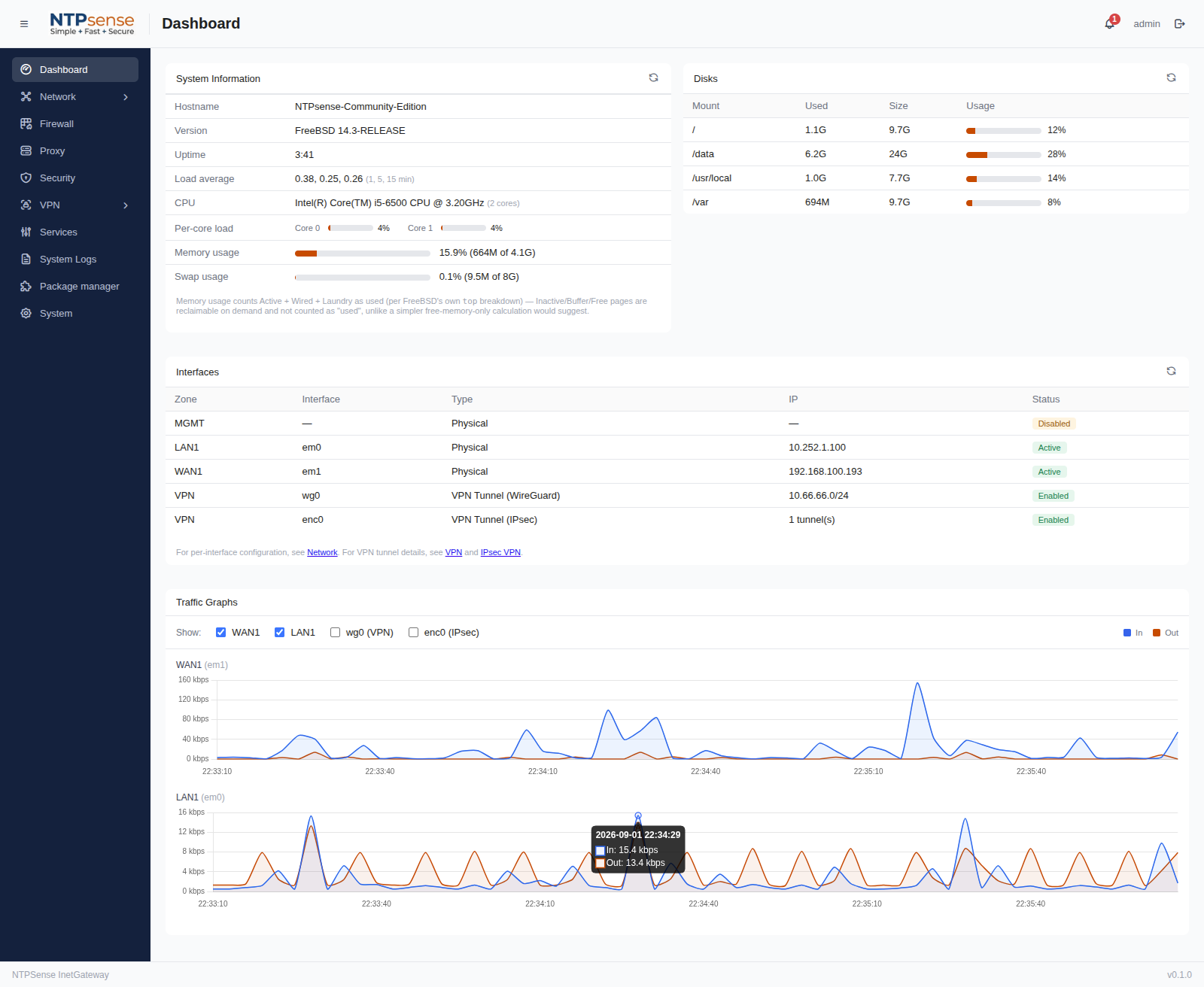
Task: Open the Dashboard menu item
Action: (x=75, y=69)
